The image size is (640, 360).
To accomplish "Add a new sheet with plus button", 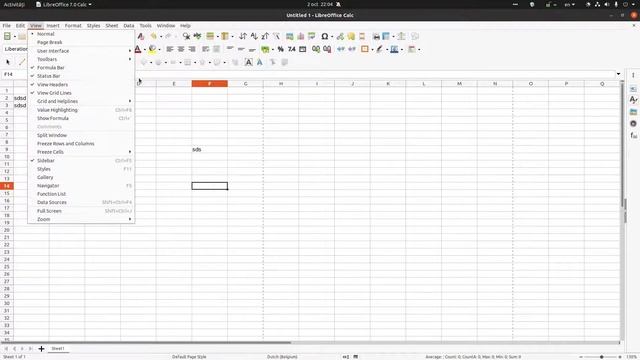I will (x=41, y=349).
